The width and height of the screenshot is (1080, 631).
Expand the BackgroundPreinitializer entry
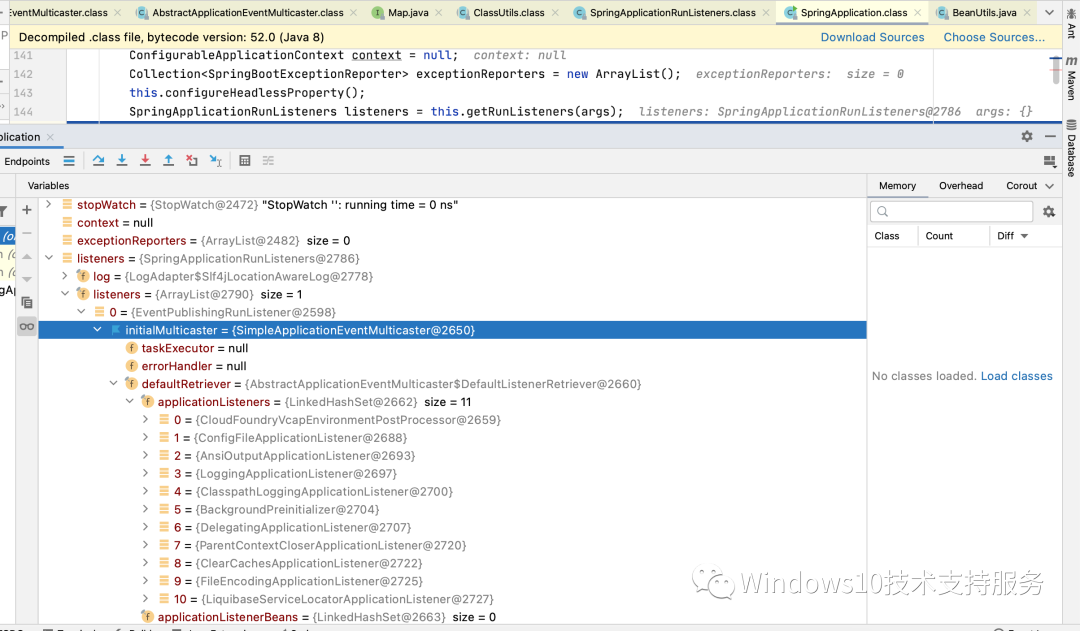145,509
